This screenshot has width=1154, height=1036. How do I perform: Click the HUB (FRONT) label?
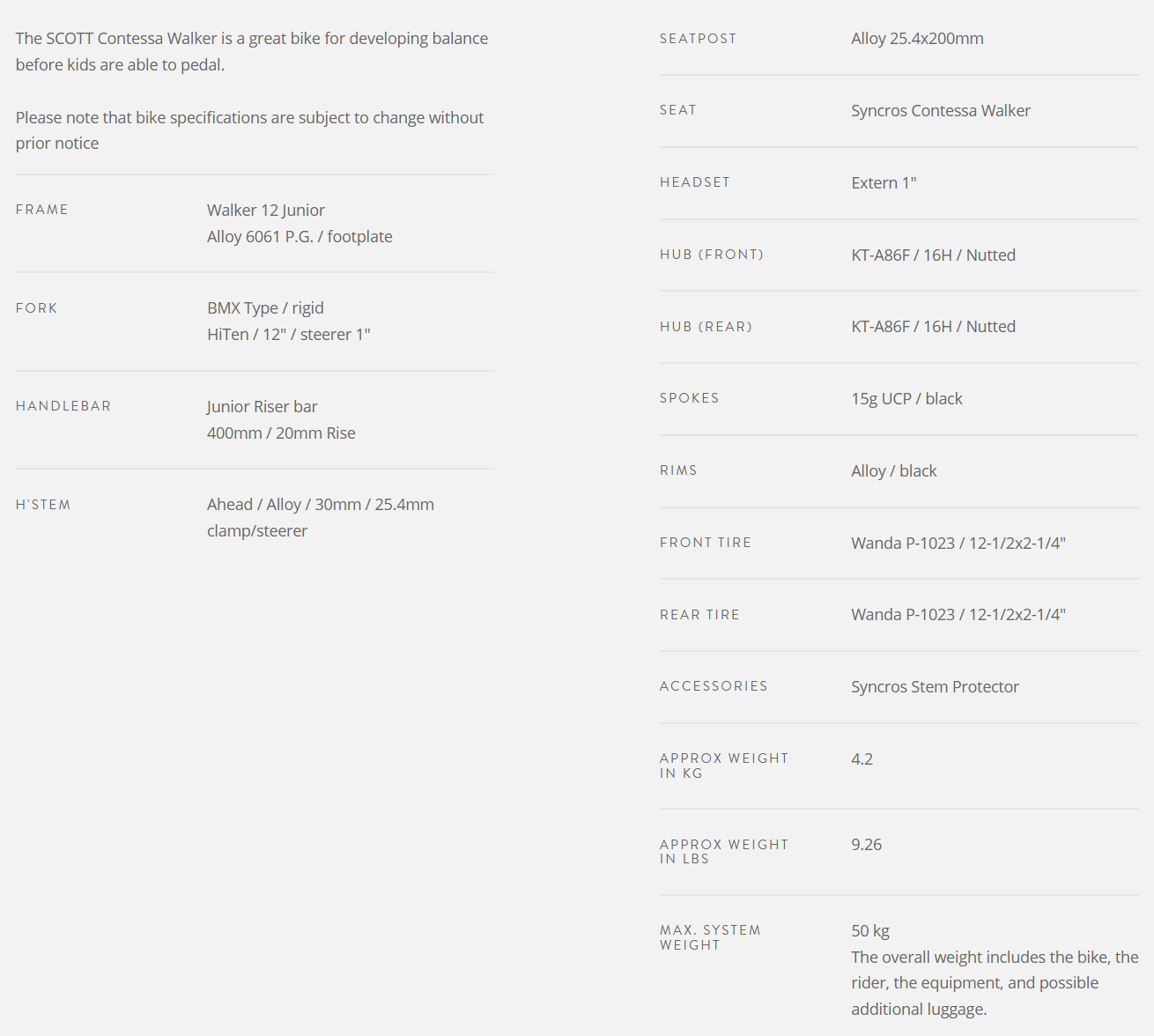(712, 255)
